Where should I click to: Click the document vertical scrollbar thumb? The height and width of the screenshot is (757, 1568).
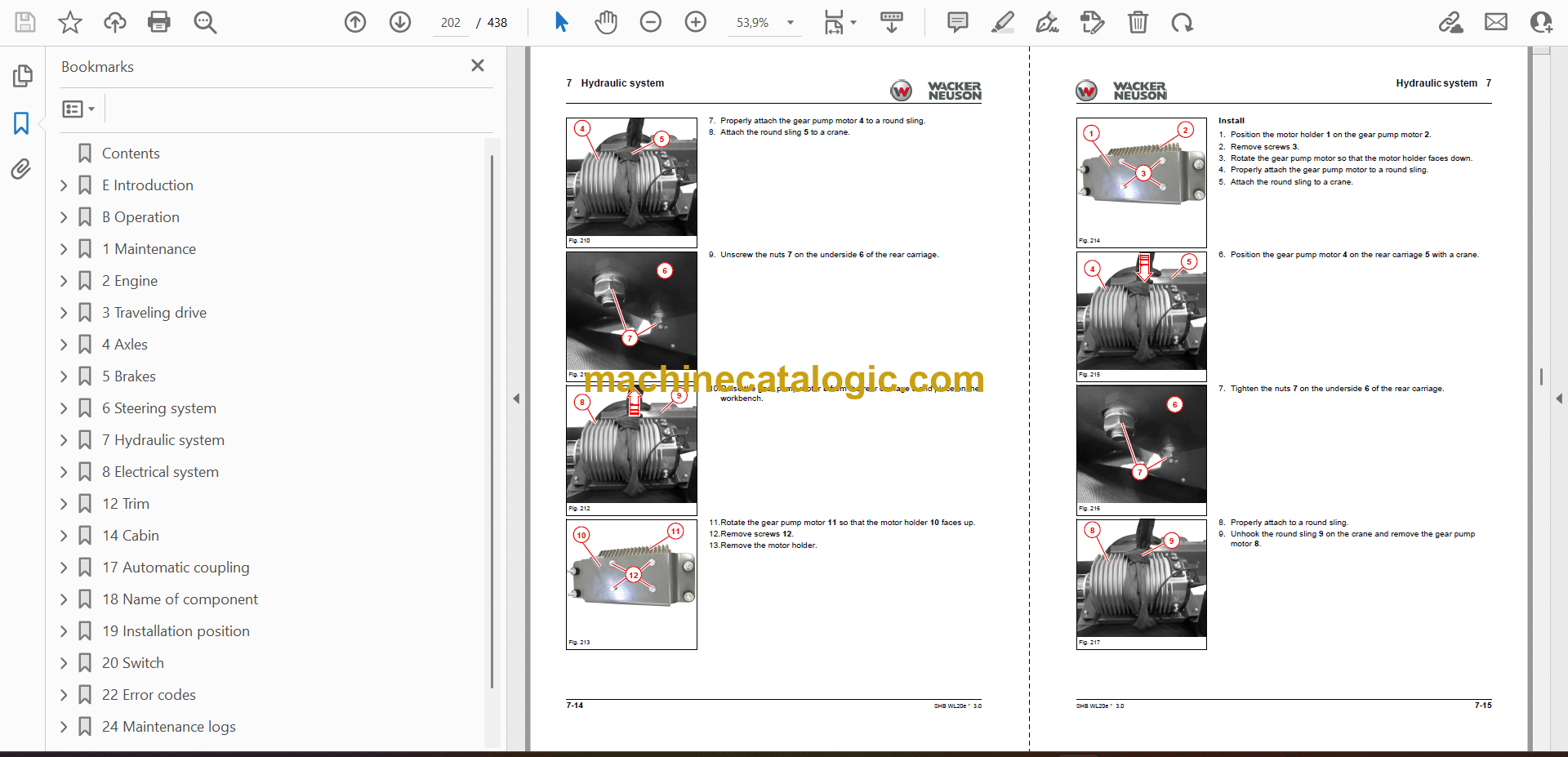(1541, 376)
